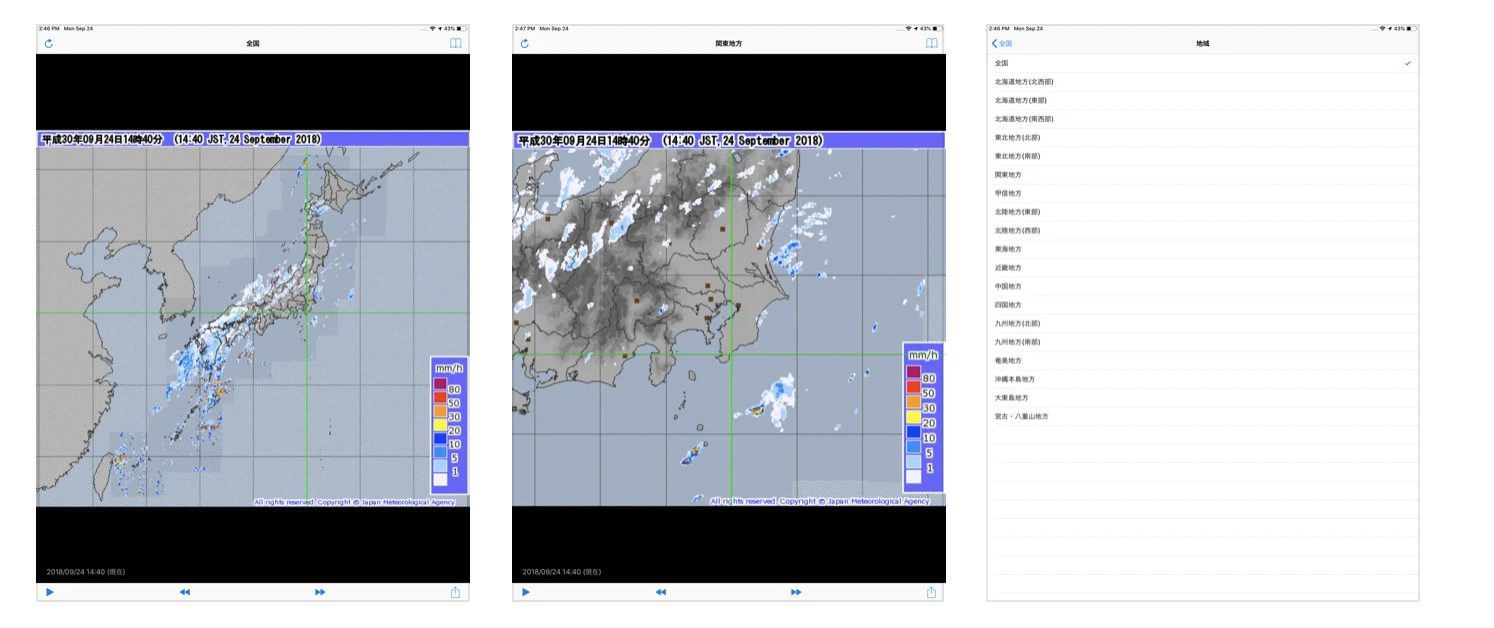Image resolution: width=1494 pixels, height=628 pixels.
Task: Reload the 関東地方 radar with the refresh icon
Action: tap(524, 44)
